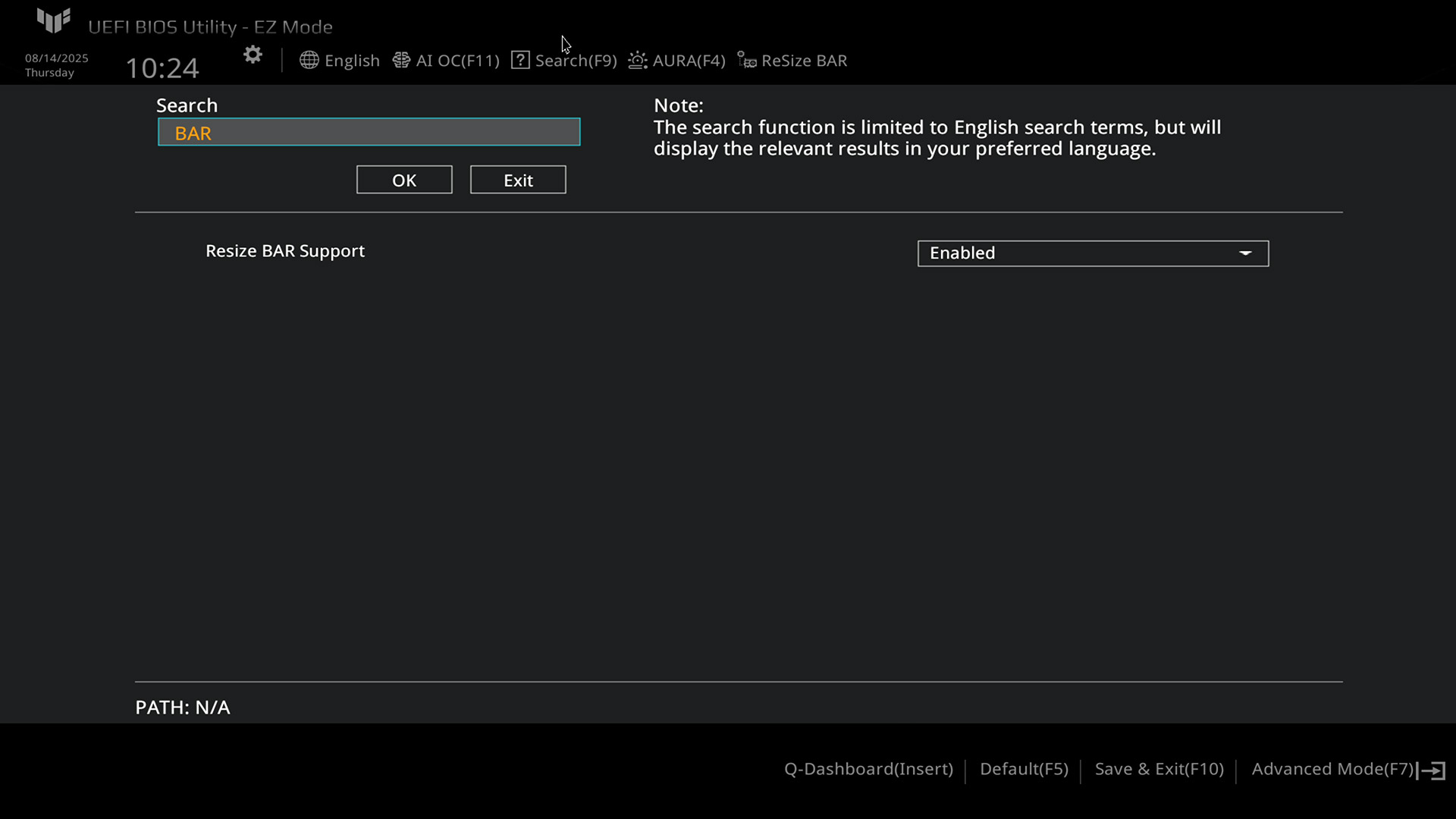Screen dimensions: 1456x819
Task: Select Default(F5) in the bottom bar
Action: point(1024,769)
